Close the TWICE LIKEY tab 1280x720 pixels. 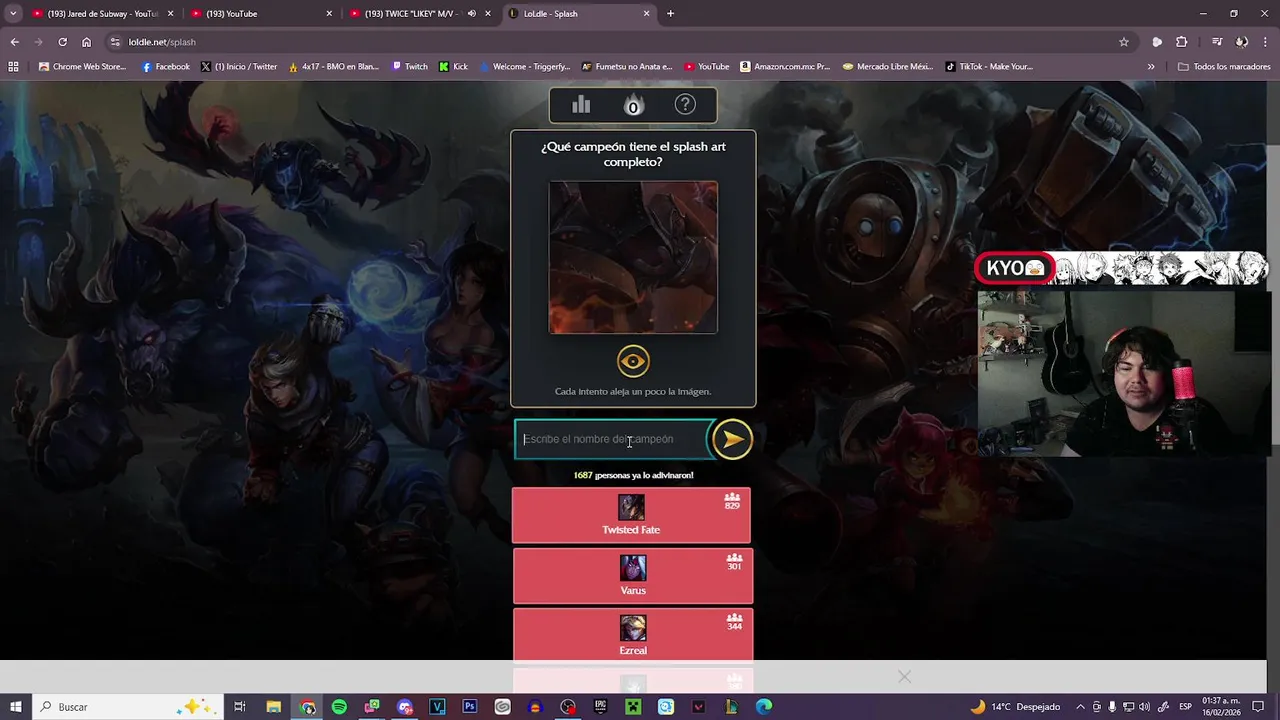pos(488,14)
